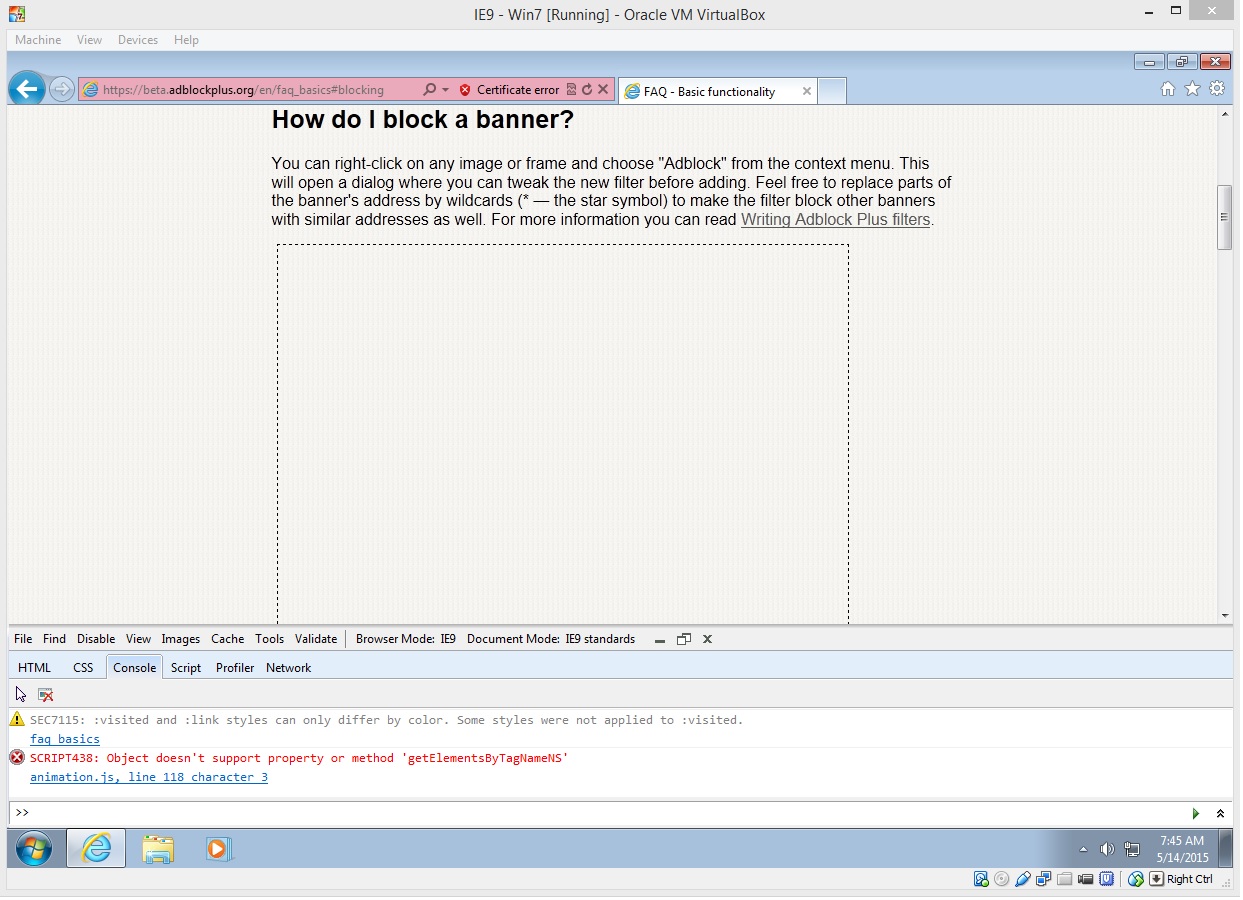This screenshot has height=900, width=1243.
Task: Expand the console to multiline mode
Action: [1220, 814]
